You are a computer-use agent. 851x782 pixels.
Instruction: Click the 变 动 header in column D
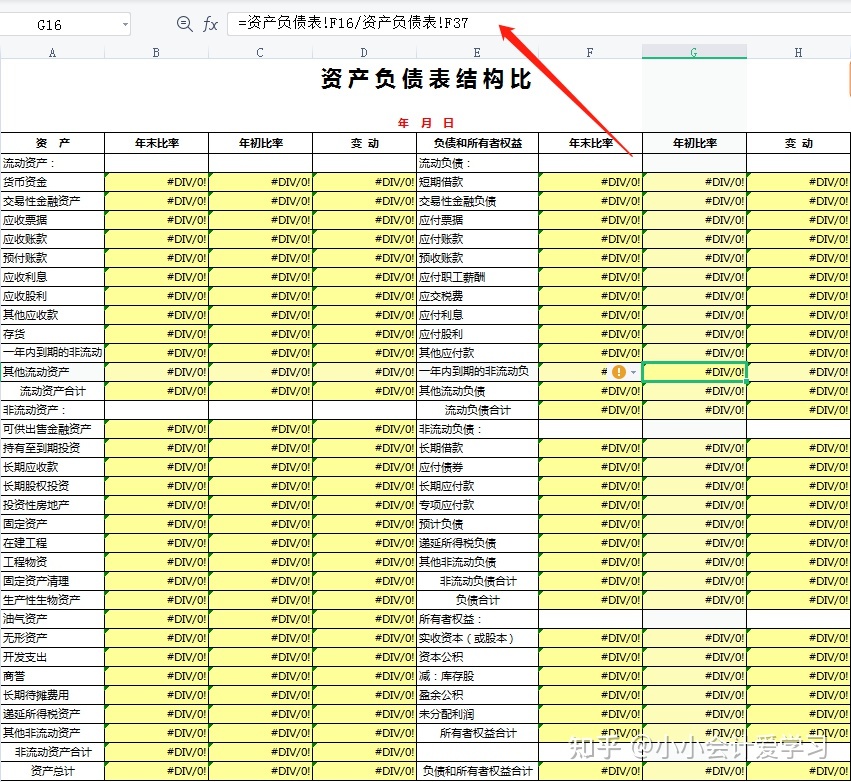click(364, 143)
